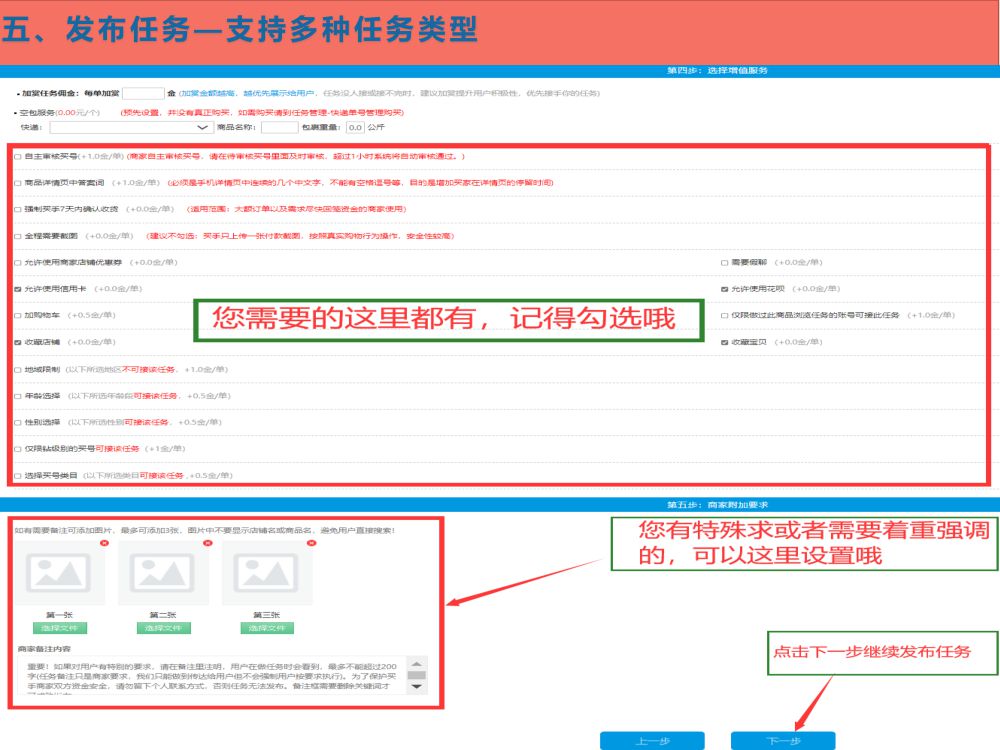Uncheck 收藏店铺 checkbox
The height and width of the screenshot is (750, 1000).
18,342
